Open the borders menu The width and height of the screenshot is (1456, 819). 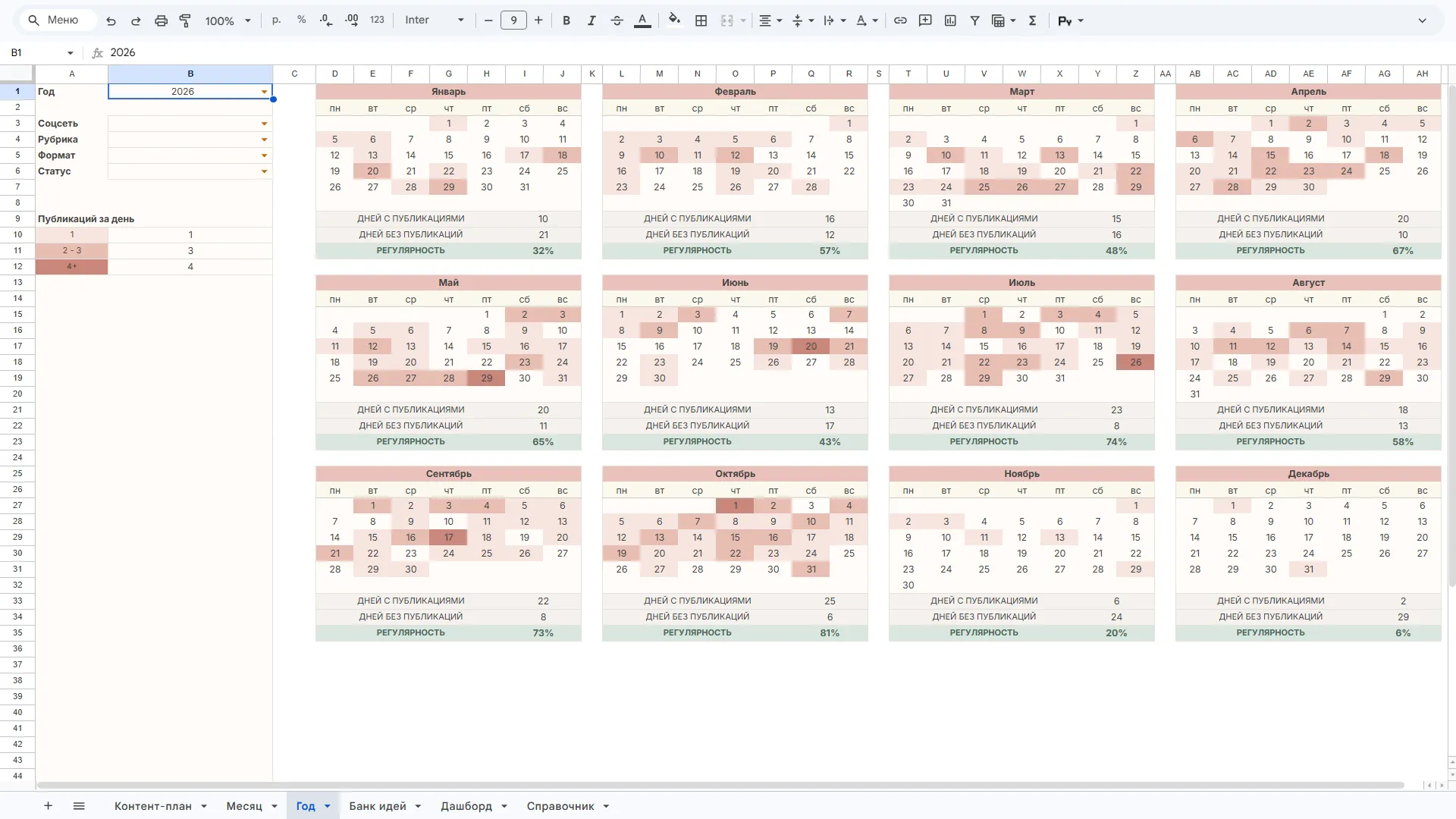(x=701, y=20)
